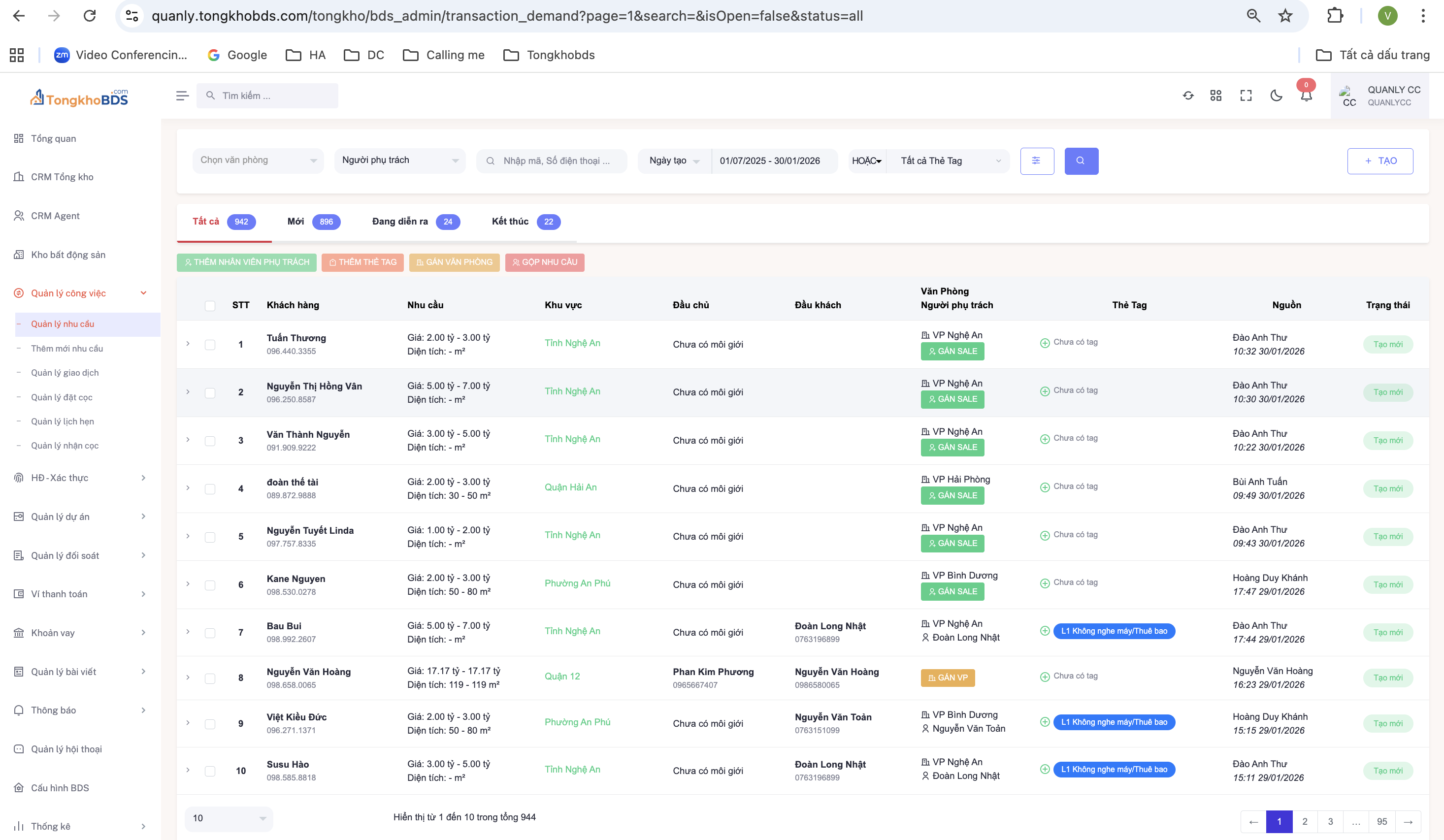Collapse sidebar with hamburger menu icon
Screen dimensions: 1444x840
[182, 96]
